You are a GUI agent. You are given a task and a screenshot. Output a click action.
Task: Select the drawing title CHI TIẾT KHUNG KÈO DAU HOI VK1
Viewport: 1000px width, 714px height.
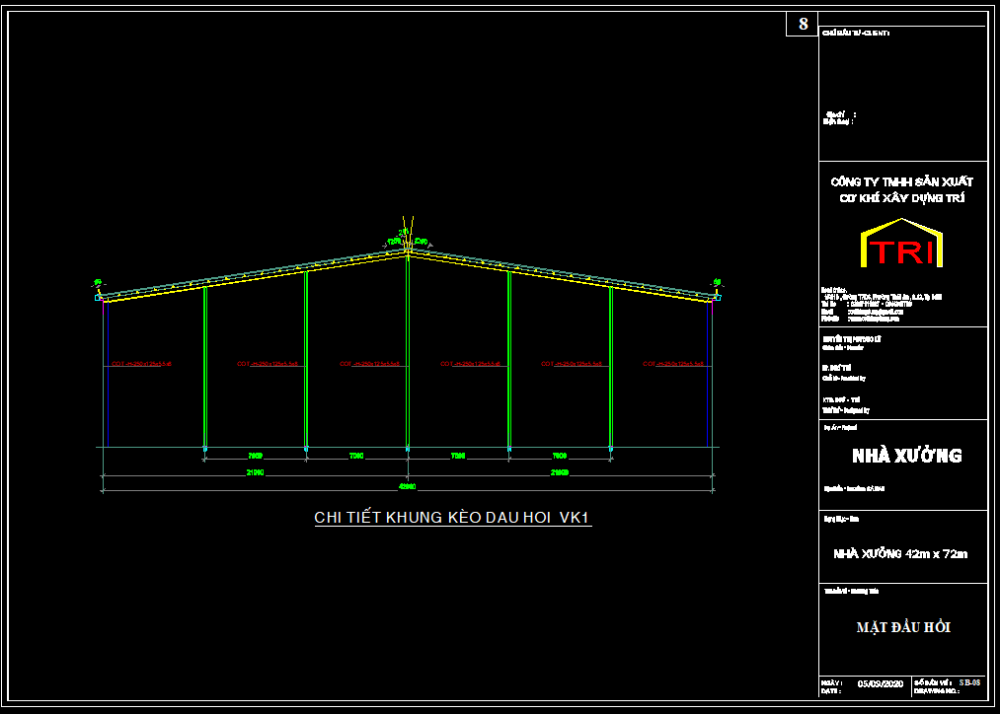click(x=453, y=518)
